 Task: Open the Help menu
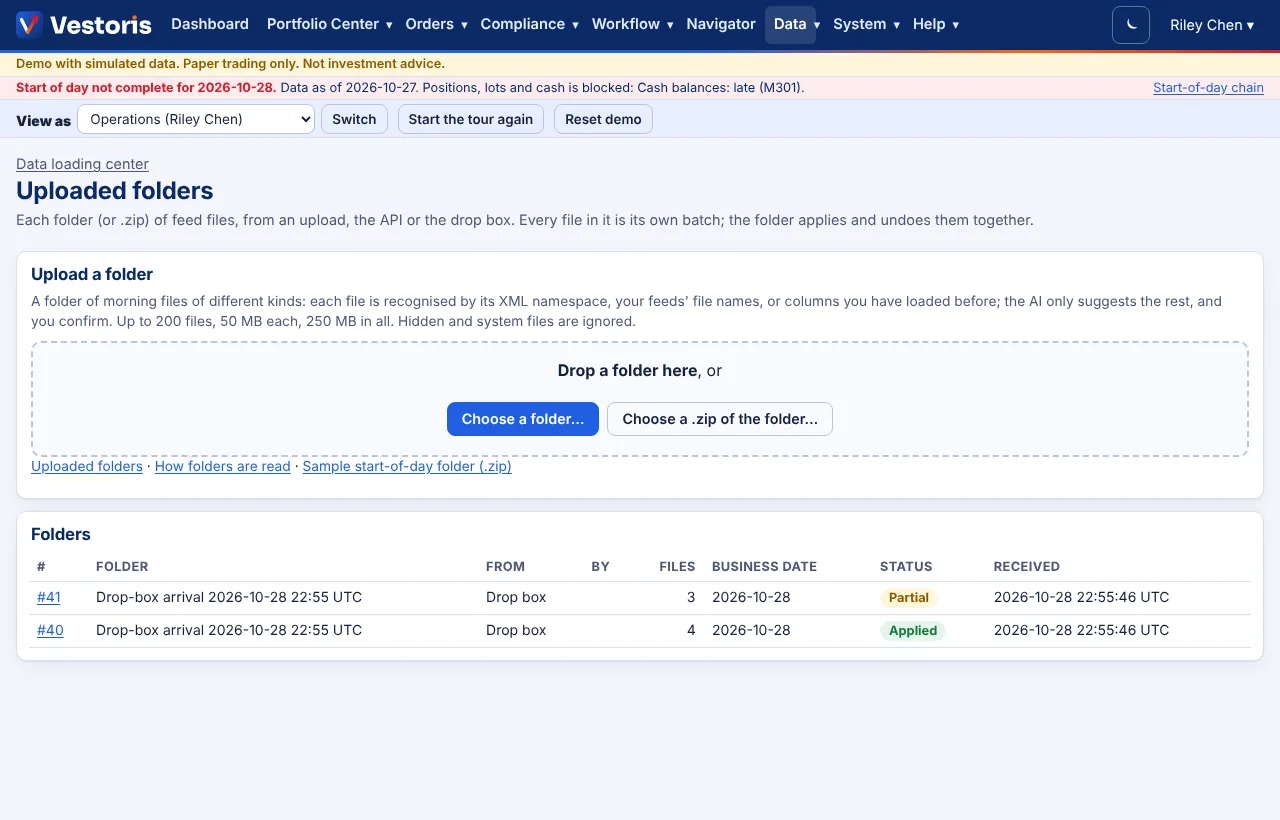[x=935, y=24]
